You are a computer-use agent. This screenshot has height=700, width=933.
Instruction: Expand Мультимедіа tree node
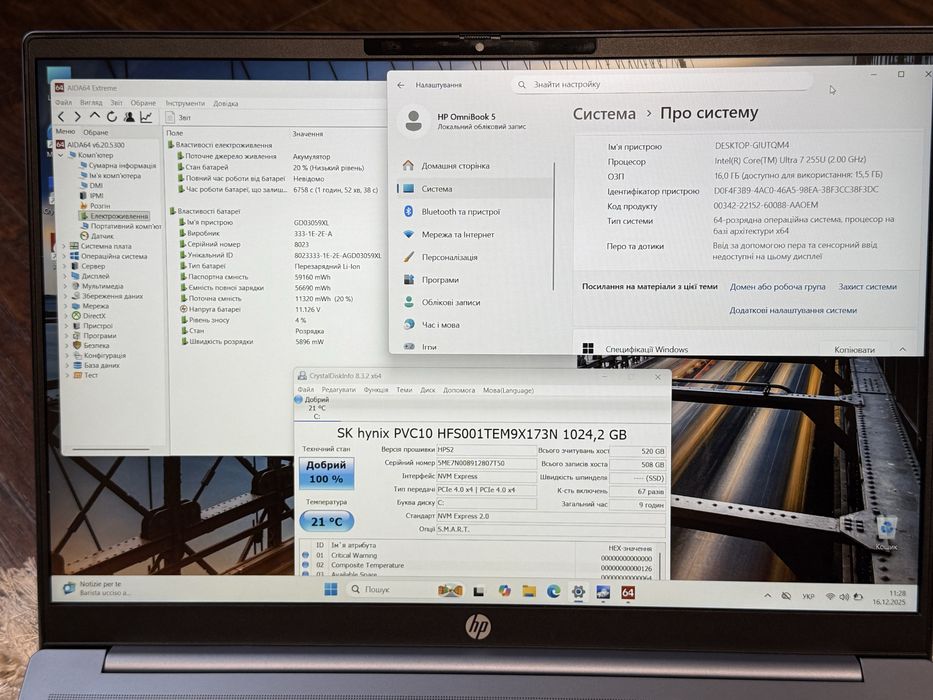(64, 286)
